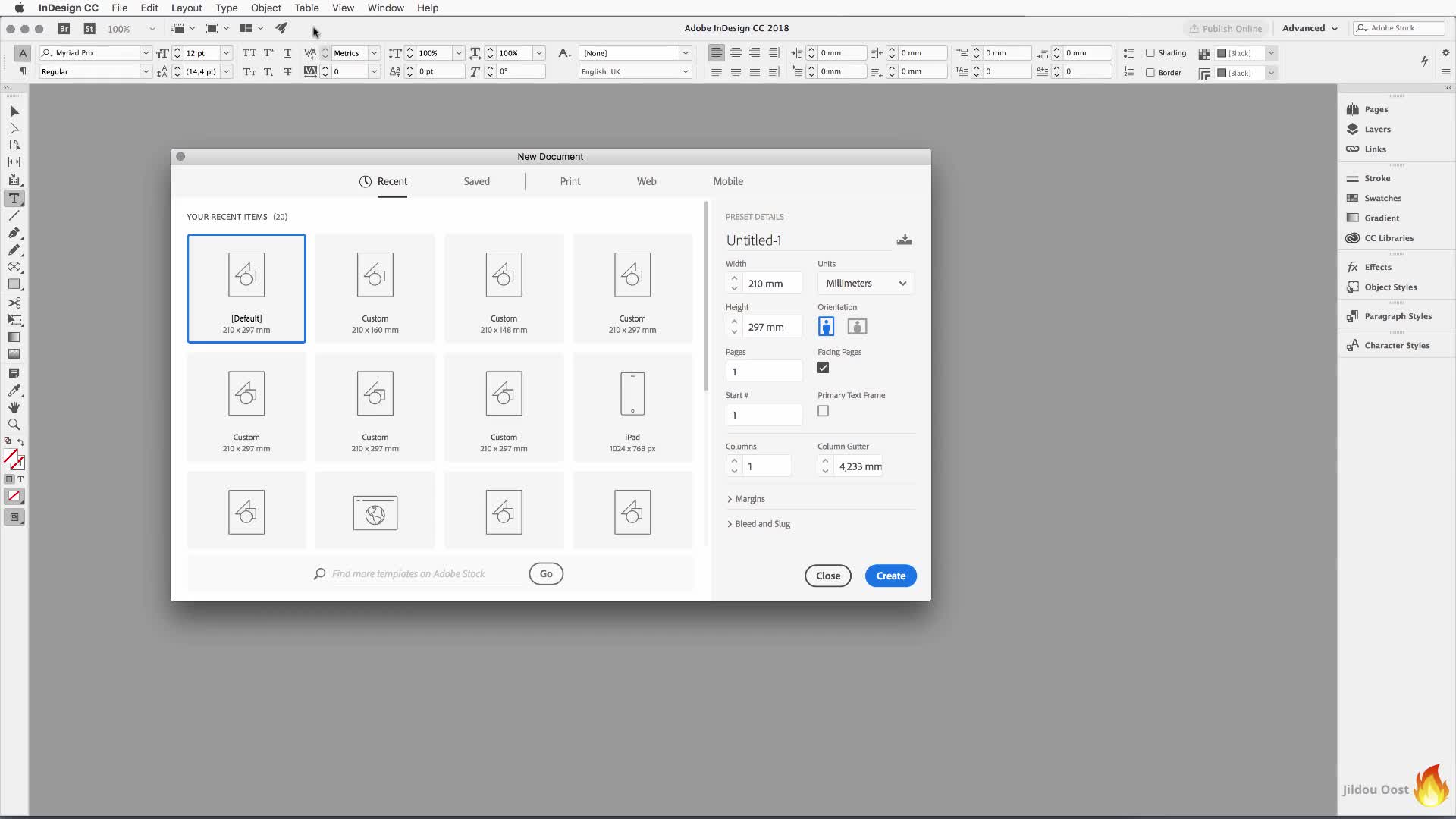1456x819 pixels.
Task: Open the Object menu
Action: point(265,8)
